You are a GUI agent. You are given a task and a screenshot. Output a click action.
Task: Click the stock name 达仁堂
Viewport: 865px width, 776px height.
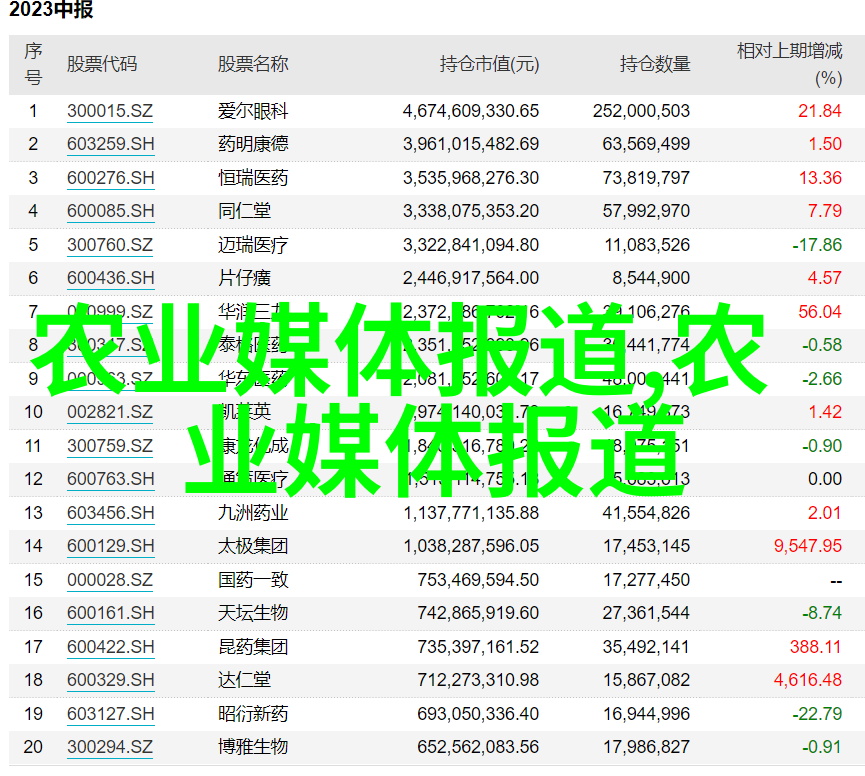[244, 679]
